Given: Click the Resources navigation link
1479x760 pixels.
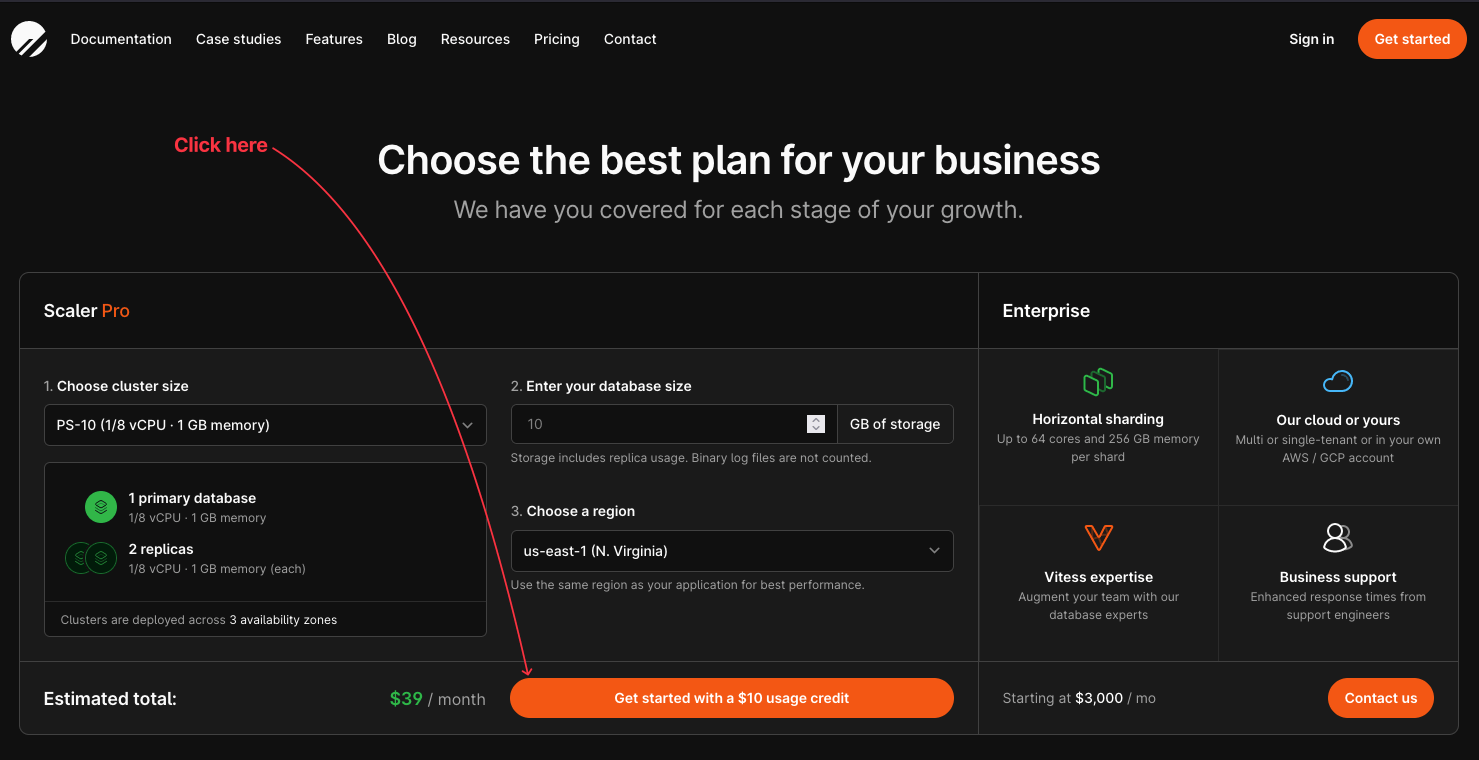Looking at the screenshot, I should point(475,39).
